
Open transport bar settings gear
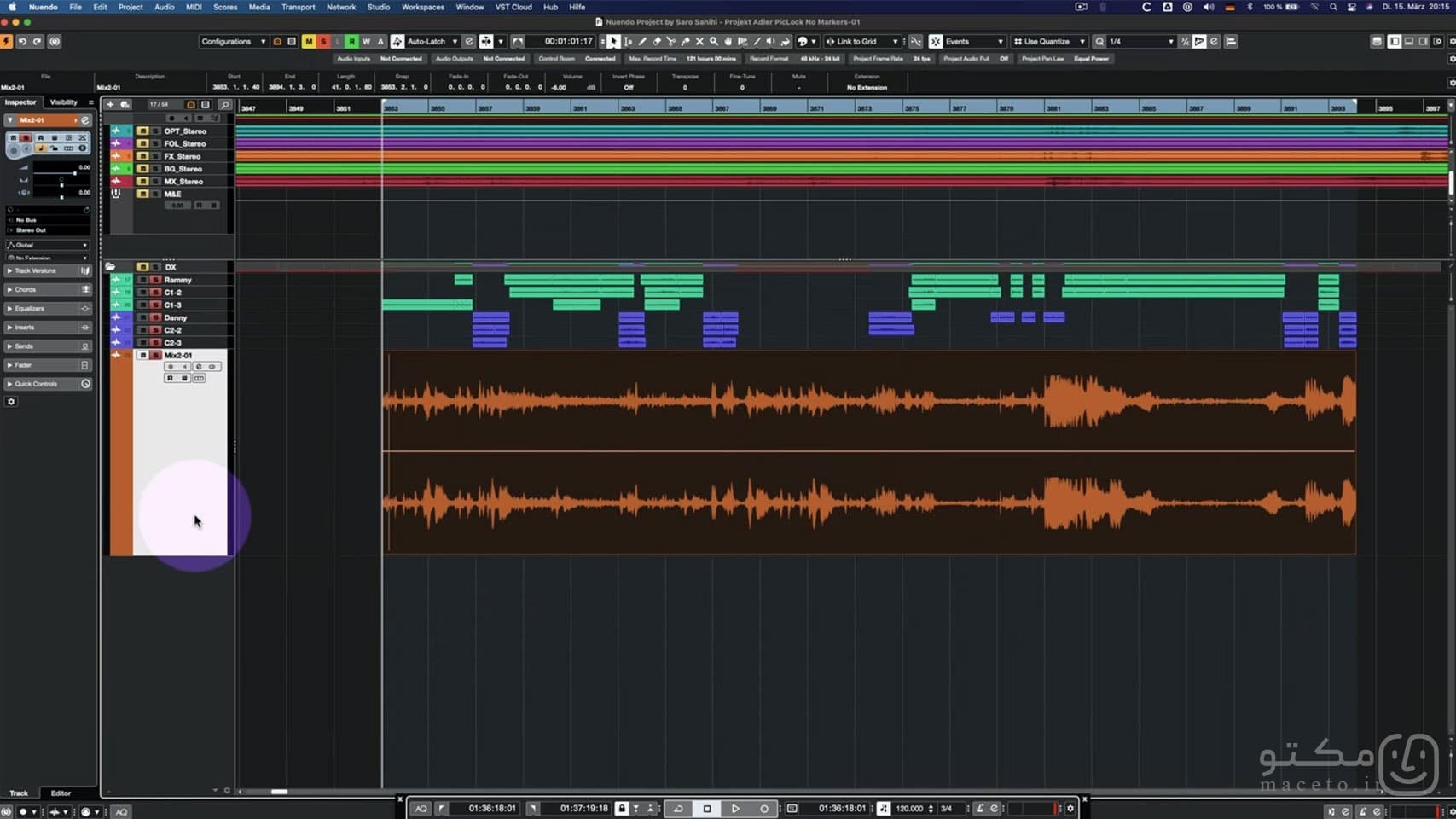1070,809
